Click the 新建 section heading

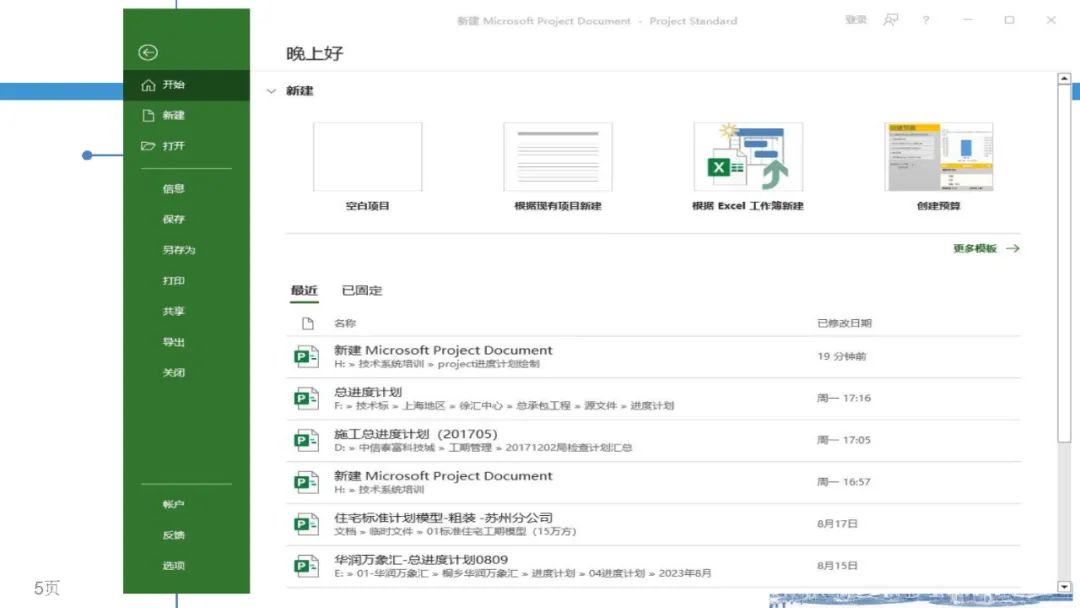[300, 91]
